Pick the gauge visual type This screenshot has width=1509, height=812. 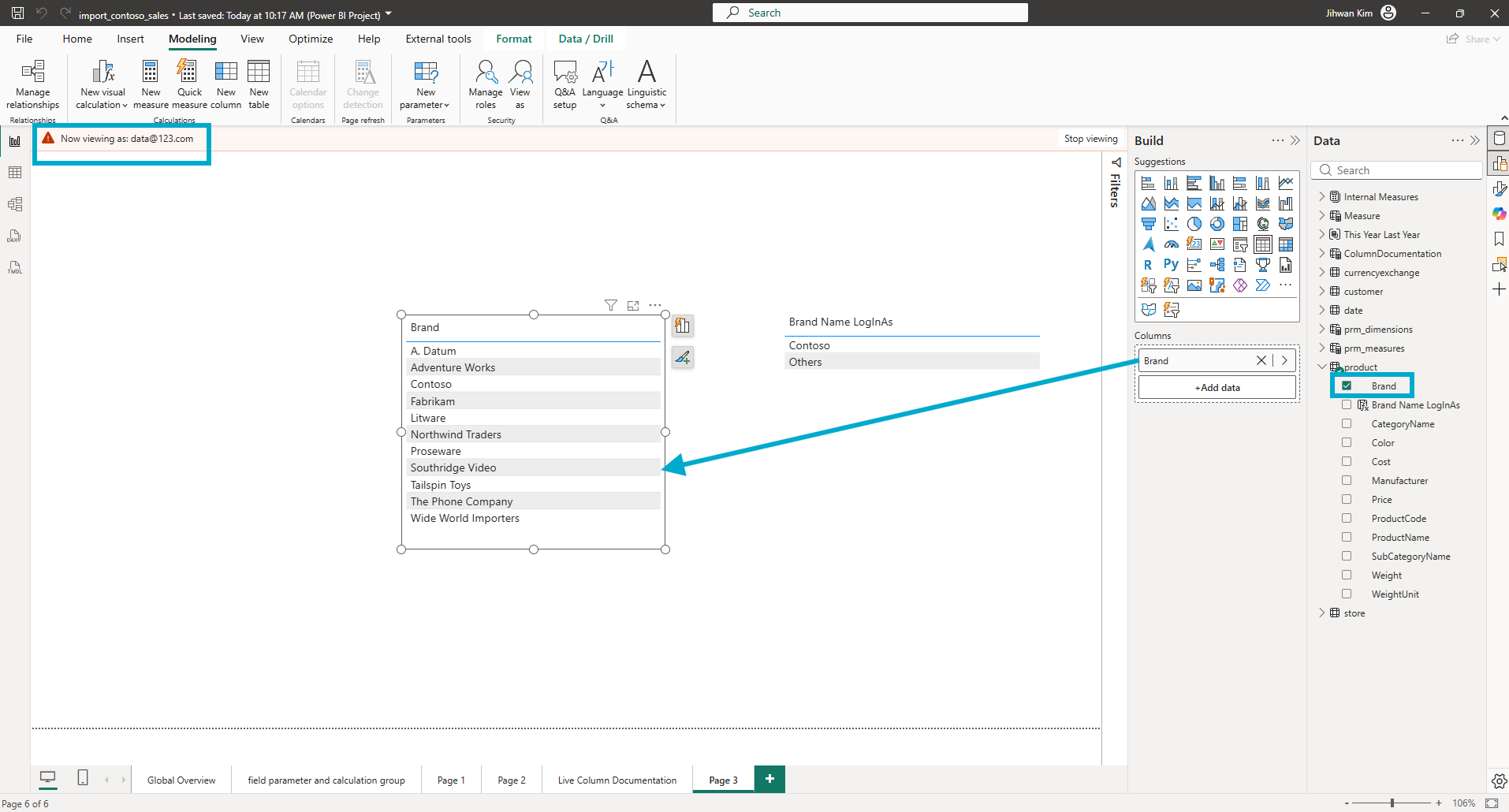tap(1172, 244)
